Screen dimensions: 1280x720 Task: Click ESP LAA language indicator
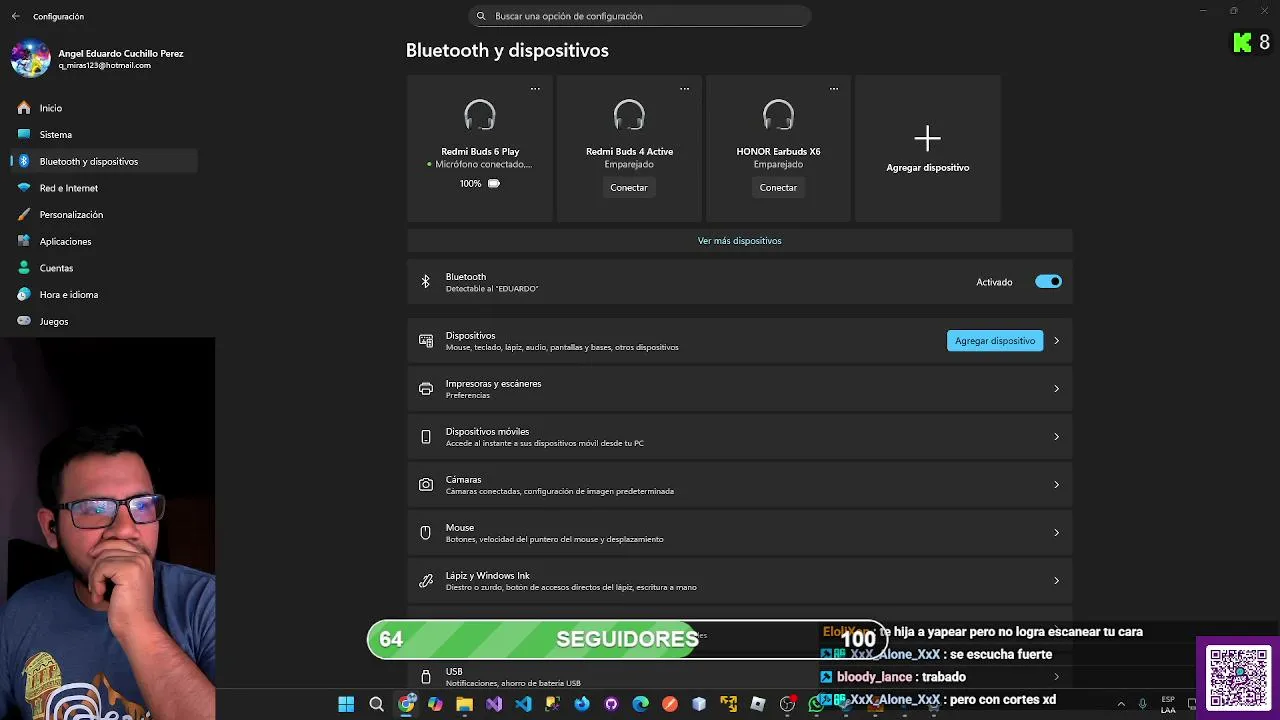pos(1168,704)
